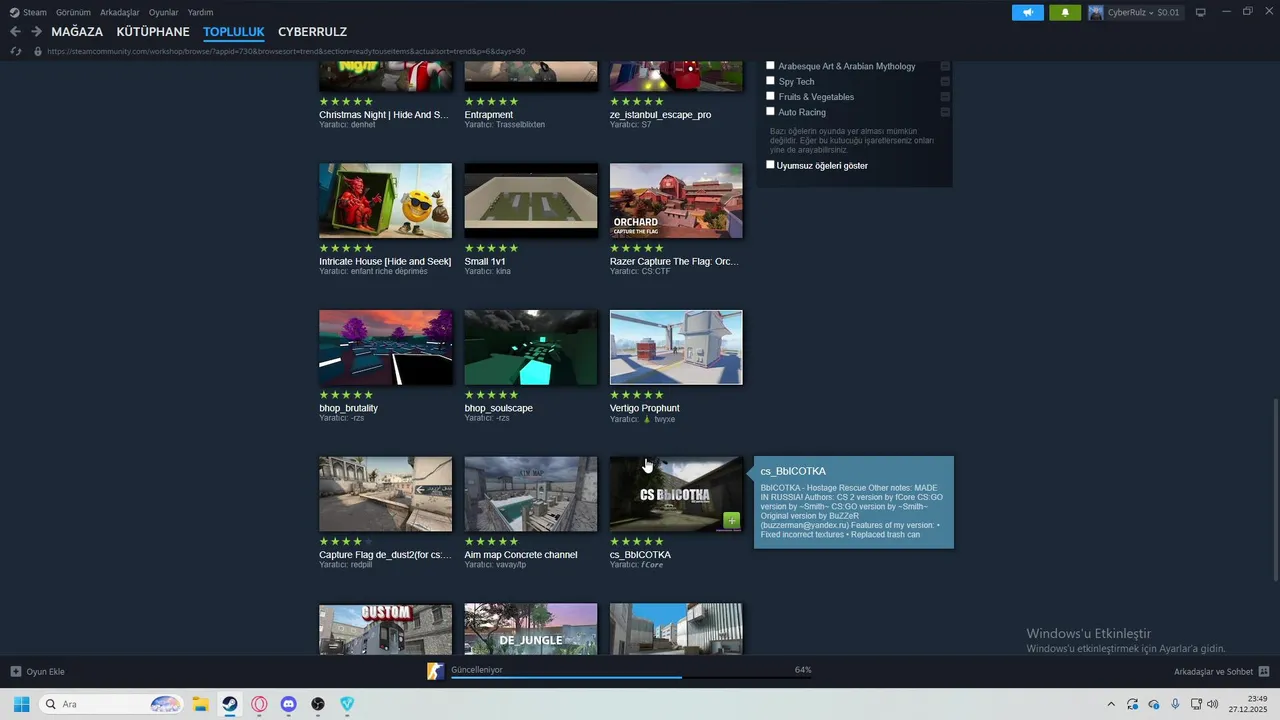Image resolution: width=1280 pixels, height=720 pixels.
Task: Click the Steam URL address bar
Action: point(286,51)
